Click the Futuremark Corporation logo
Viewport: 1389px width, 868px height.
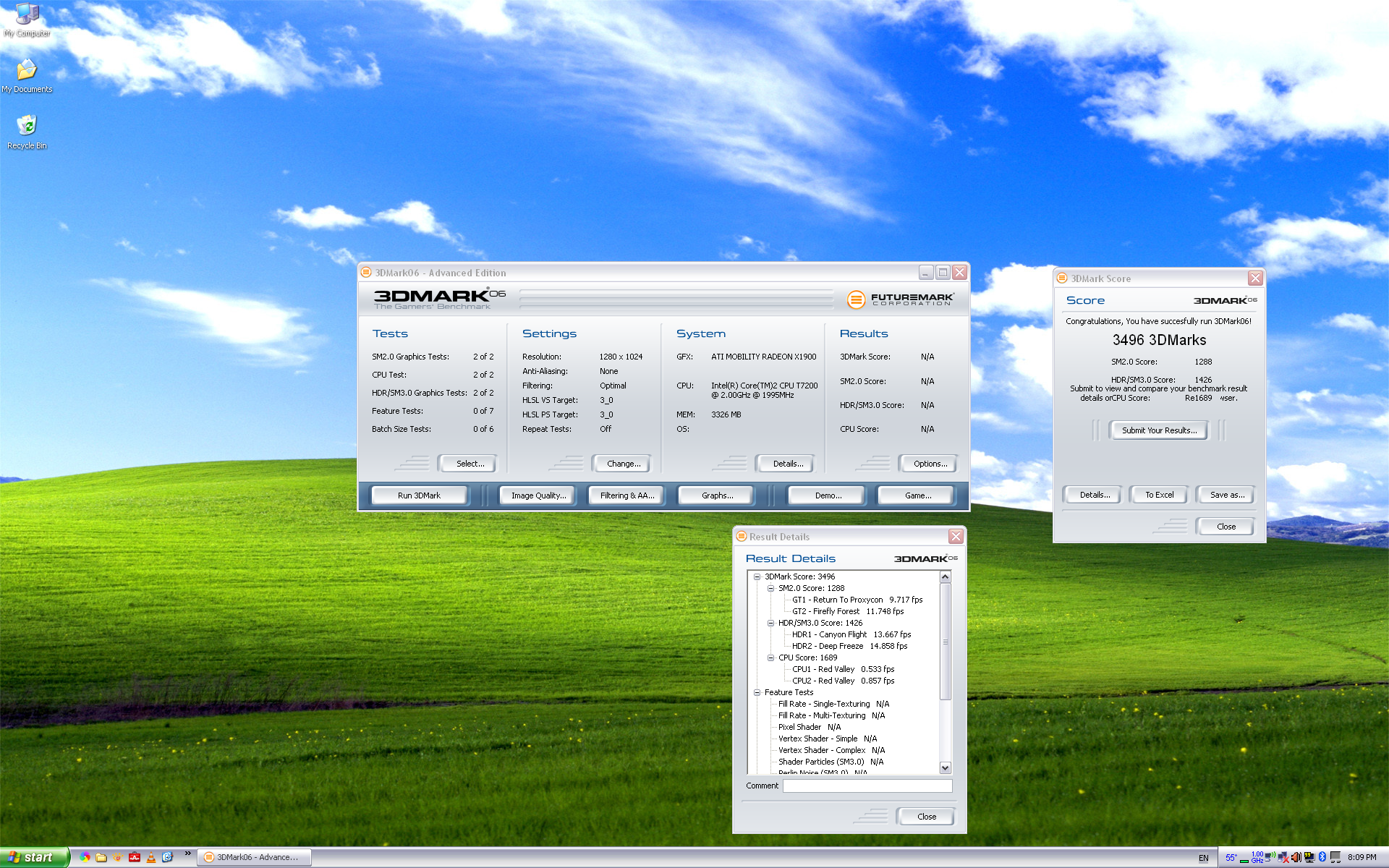[x=901, y=299]
